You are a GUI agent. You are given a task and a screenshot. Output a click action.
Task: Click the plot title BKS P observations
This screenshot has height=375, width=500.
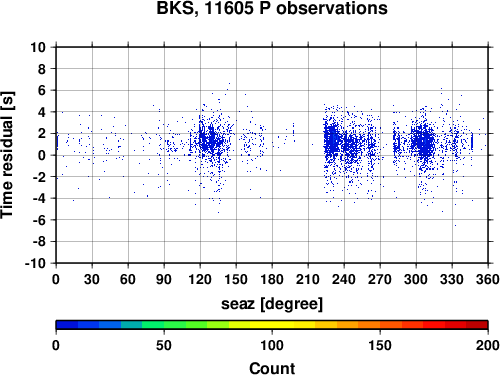pyautogui.click(x=272, y=8)
